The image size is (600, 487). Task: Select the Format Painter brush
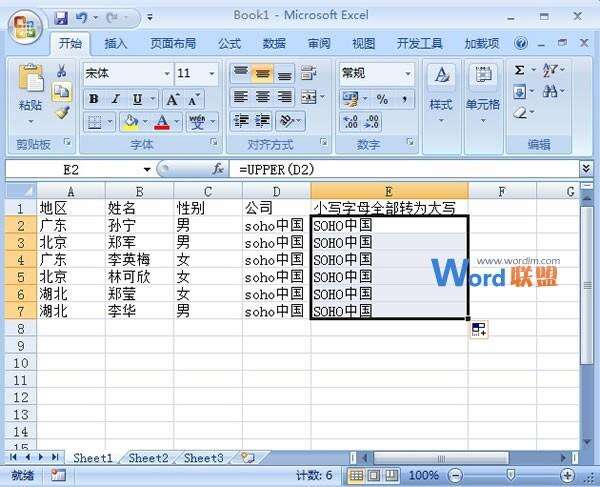(62, 112)
